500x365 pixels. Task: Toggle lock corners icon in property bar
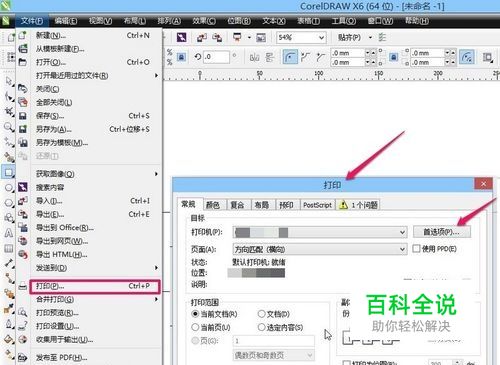point(393,57)
